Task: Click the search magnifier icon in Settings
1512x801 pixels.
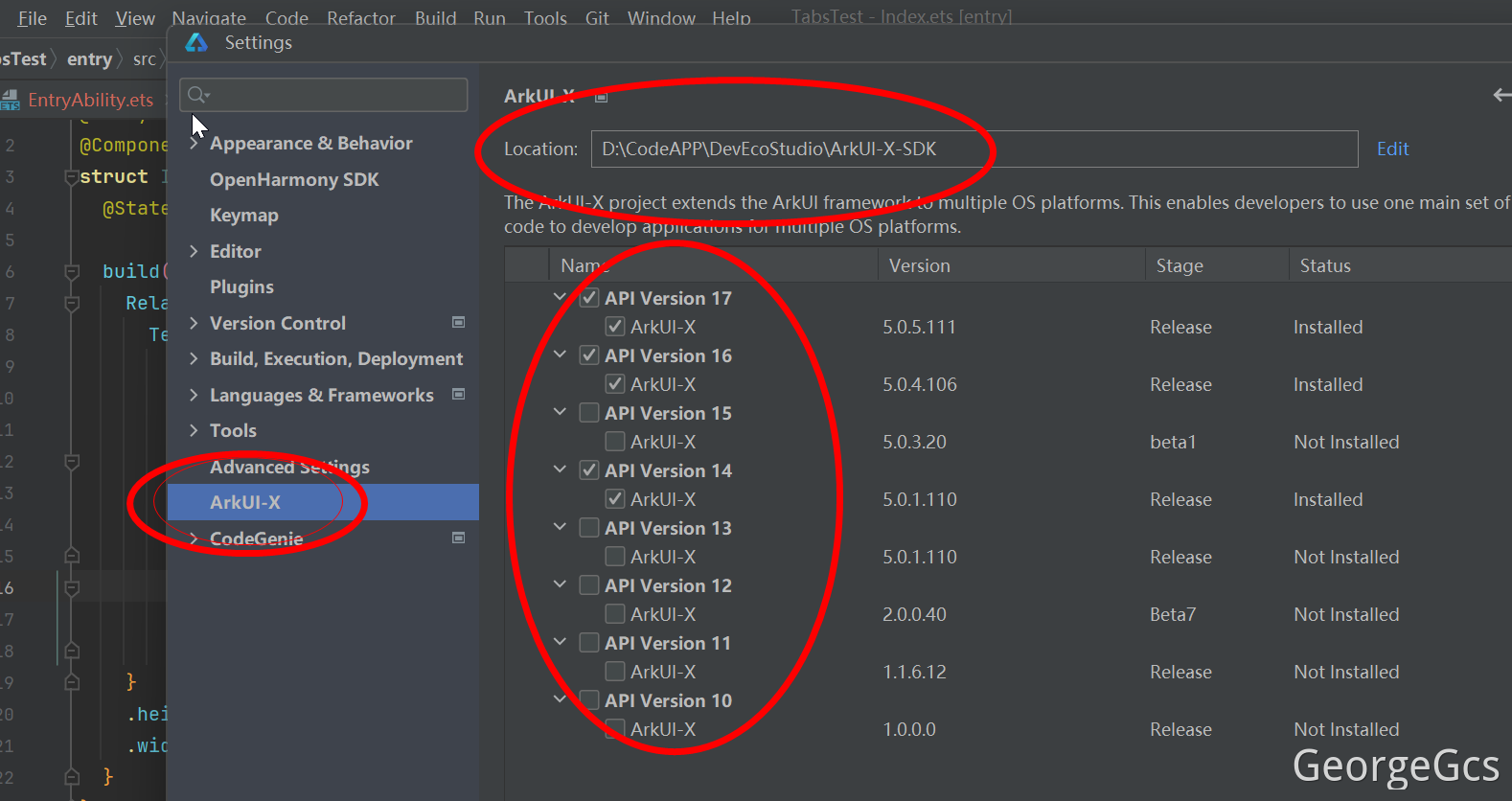Action: pyautogui.click(x=197, y=94)
